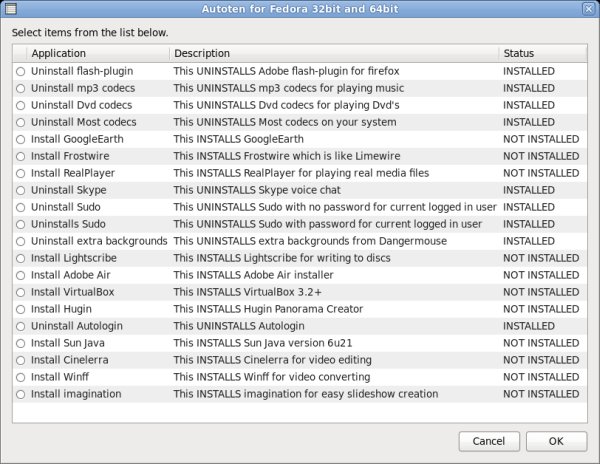The height and width of the screenshot is (464, 600).
Task: Choose the Install Hugin radio button
Action: tap(20, 309)
